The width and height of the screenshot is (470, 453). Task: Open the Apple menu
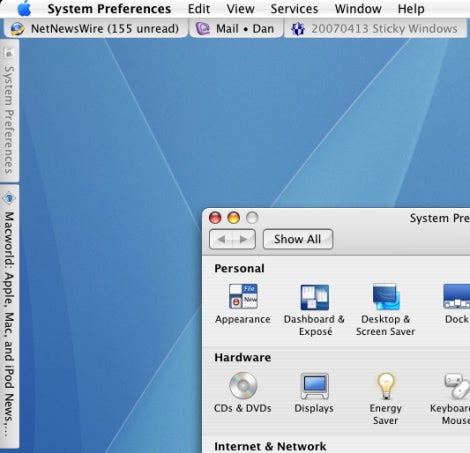click(x=24, y=8)
